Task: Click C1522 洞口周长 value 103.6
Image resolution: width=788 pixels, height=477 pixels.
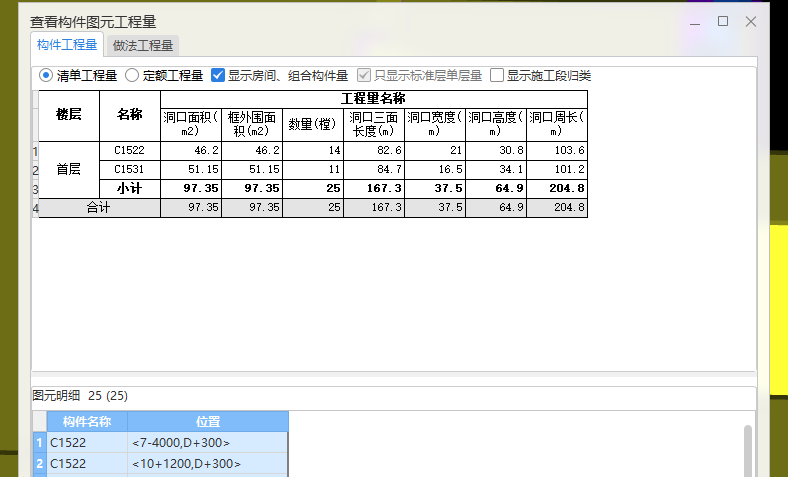Action: point(557,151)
